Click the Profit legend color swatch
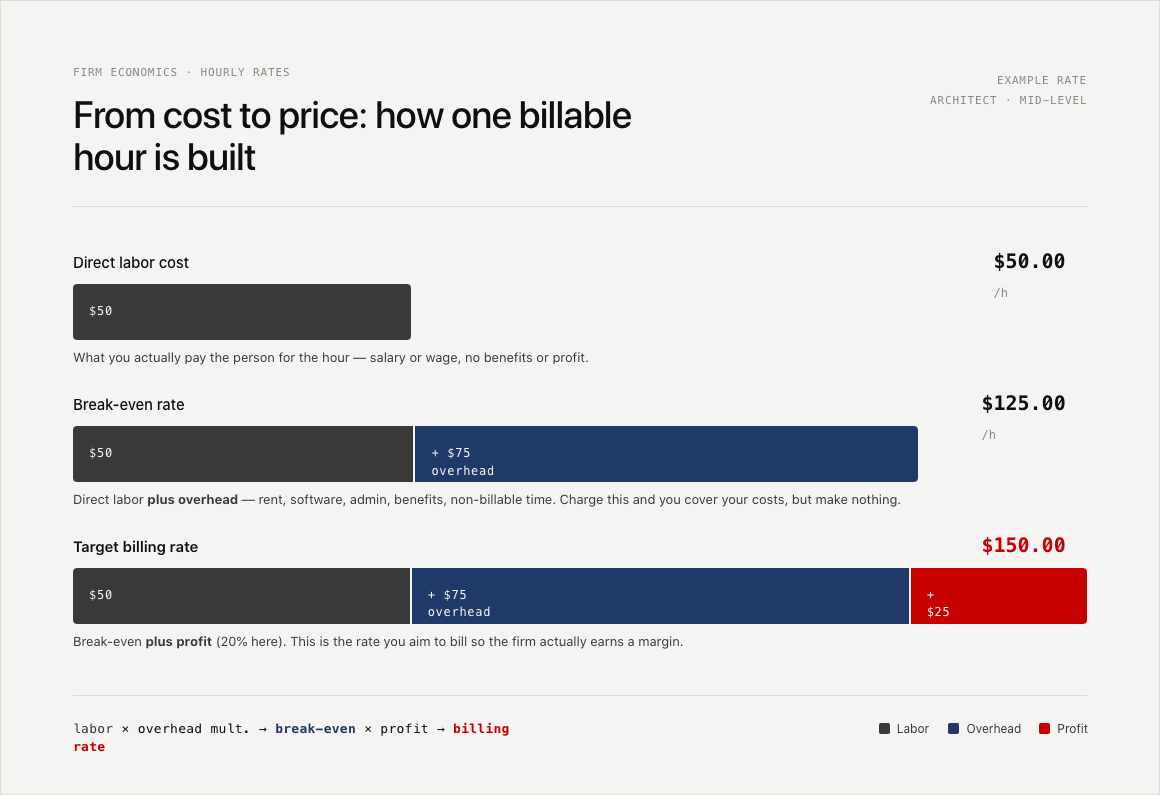Image resolution: width=1160 pixels, height=795 pixels. pyautogui.click(x=1045, y=728)
